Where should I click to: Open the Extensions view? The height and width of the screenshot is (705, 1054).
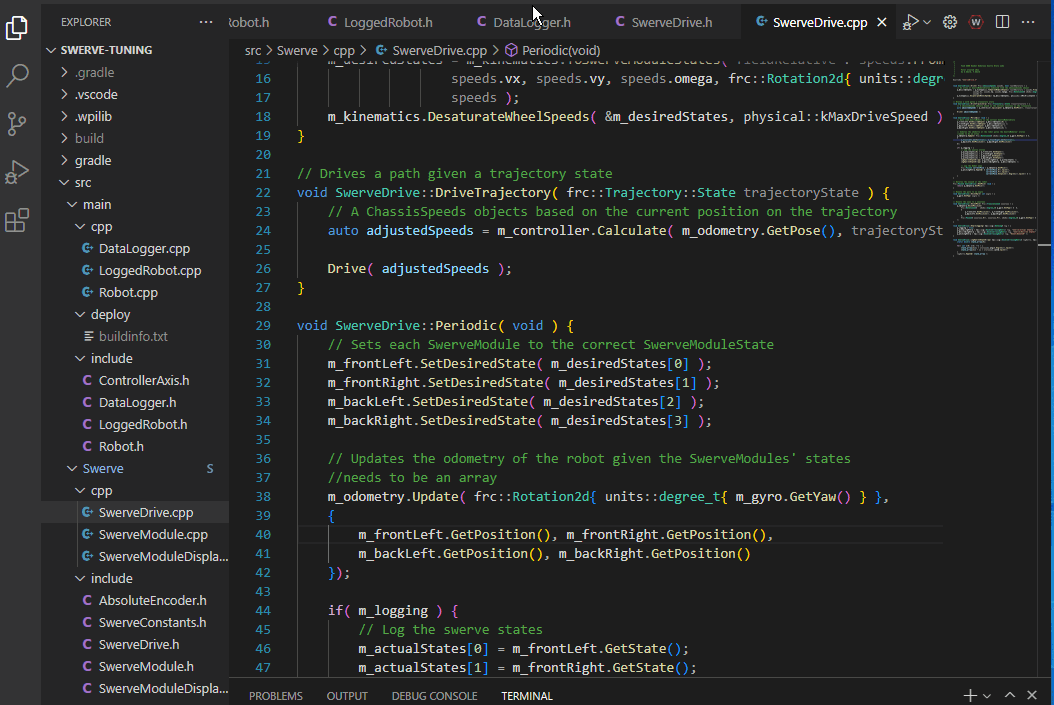pyautogui.click(x=18, y=220)
